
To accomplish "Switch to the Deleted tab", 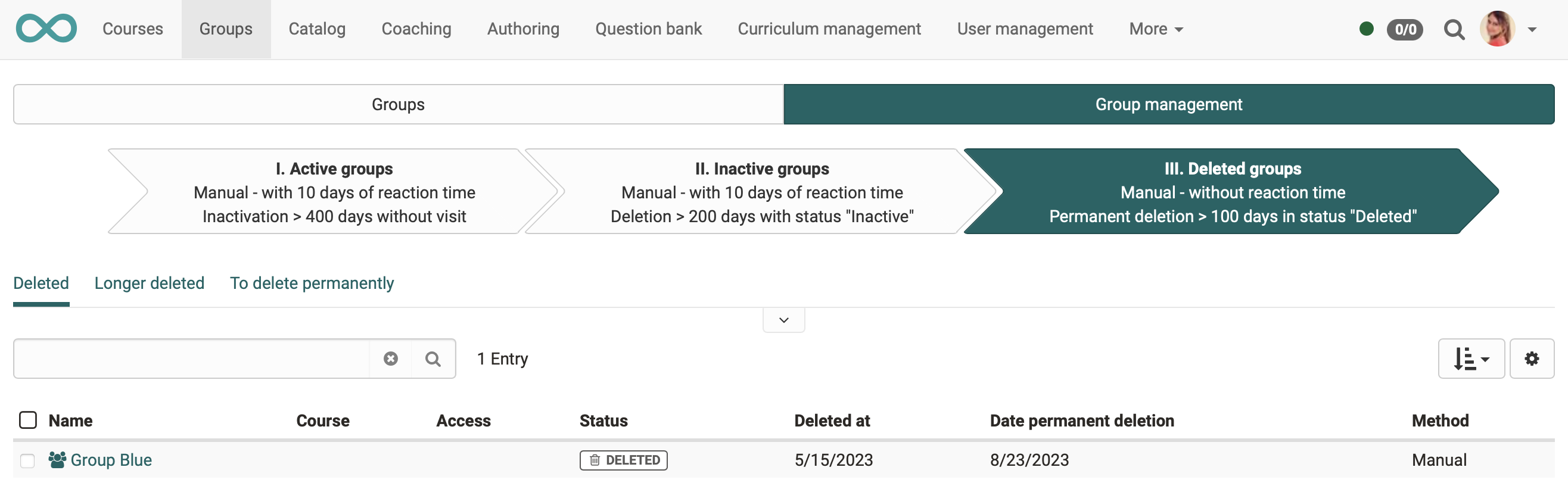I will pos(41,283).
